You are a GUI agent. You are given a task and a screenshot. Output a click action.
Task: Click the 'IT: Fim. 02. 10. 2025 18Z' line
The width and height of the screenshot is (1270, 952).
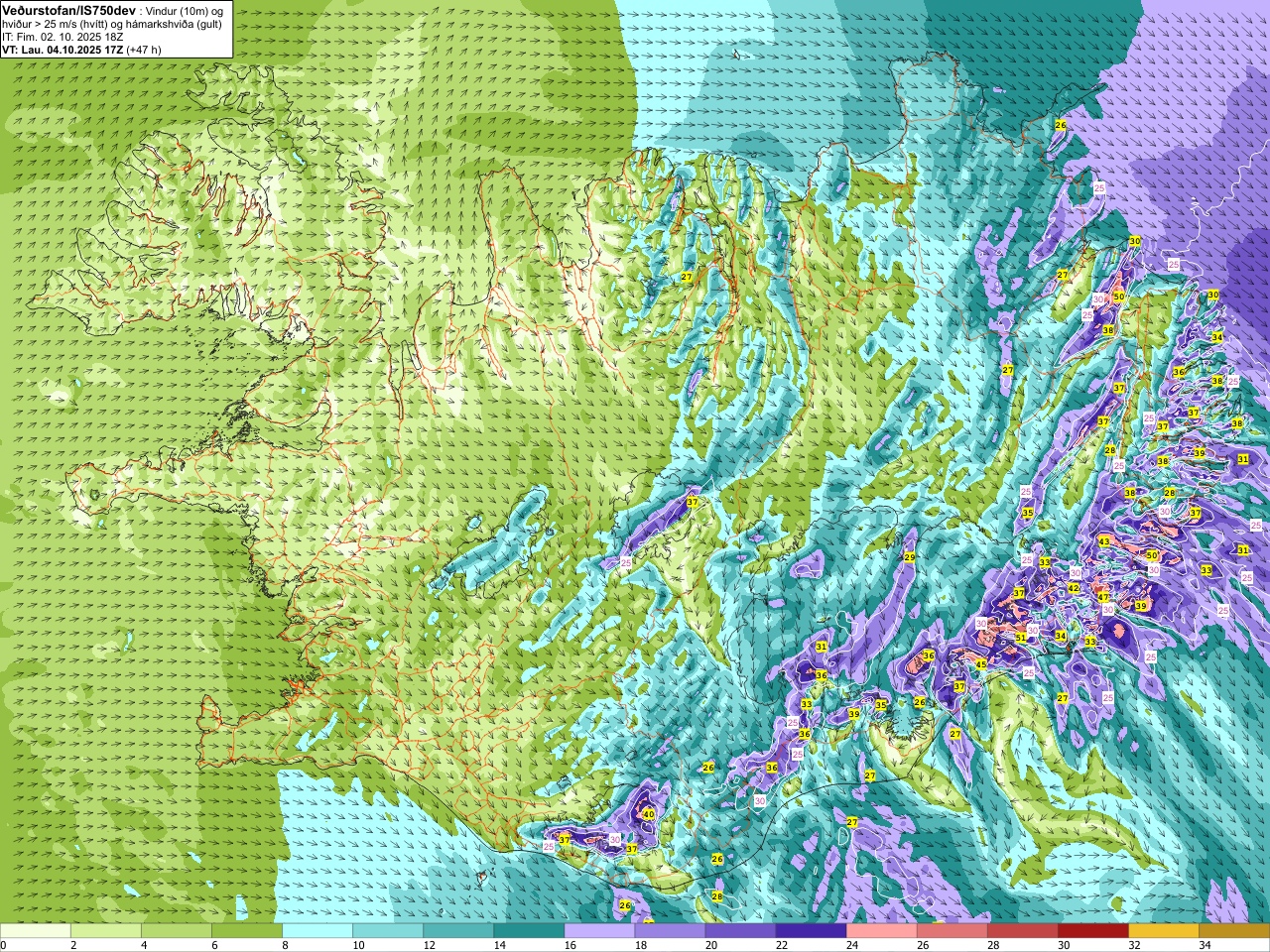tap(63, 37)
